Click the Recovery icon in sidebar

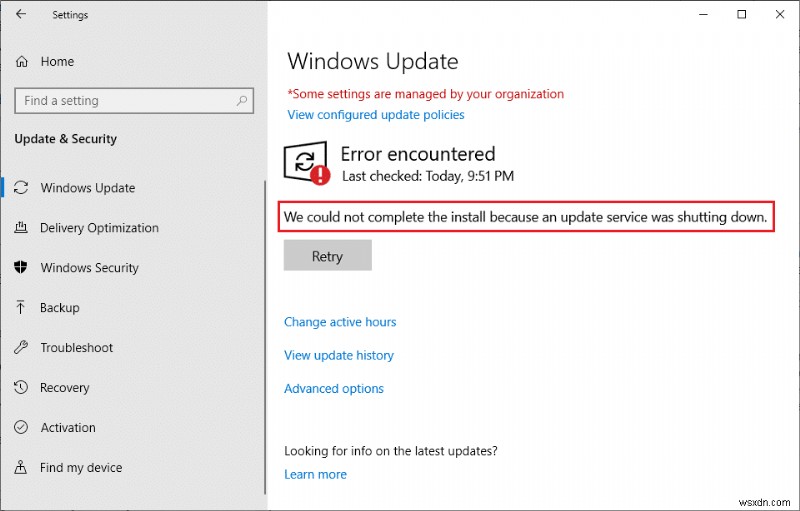click(21, 388)
